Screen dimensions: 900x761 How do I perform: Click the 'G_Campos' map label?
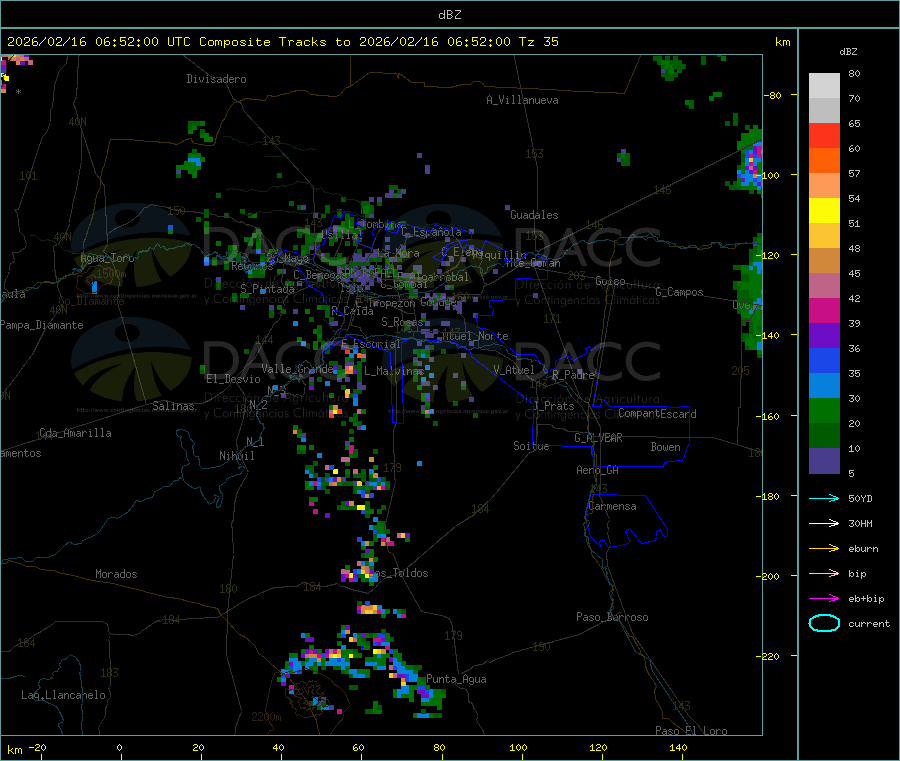(x=679, y=292)
